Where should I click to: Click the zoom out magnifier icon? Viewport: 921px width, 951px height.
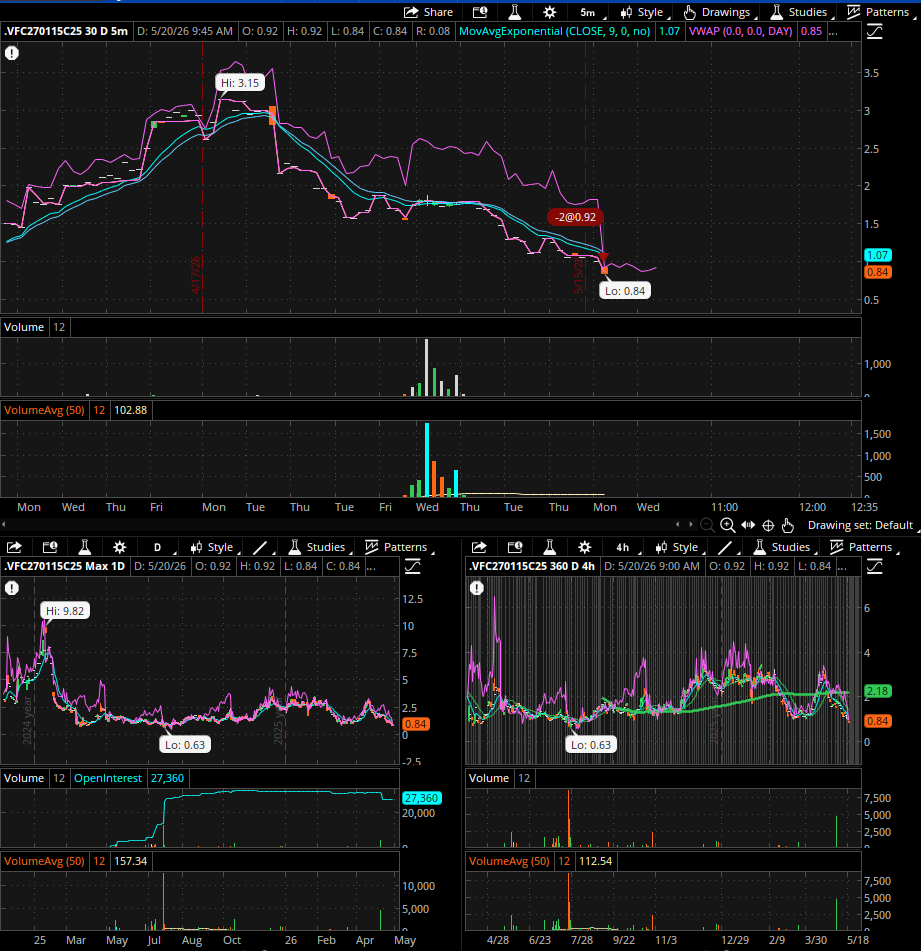(707, 525)
